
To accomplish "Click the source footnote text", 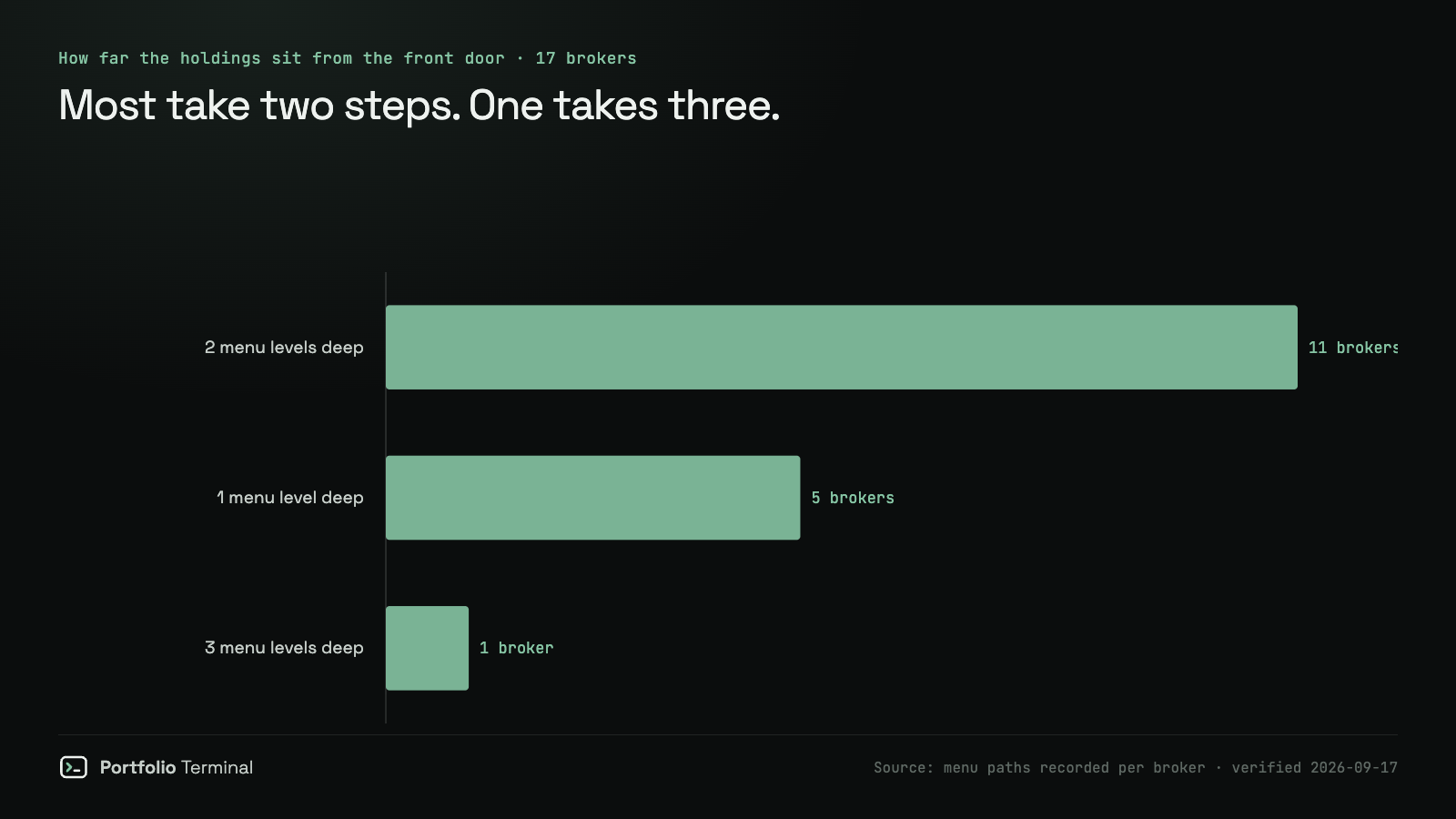I will [1136, 768].
